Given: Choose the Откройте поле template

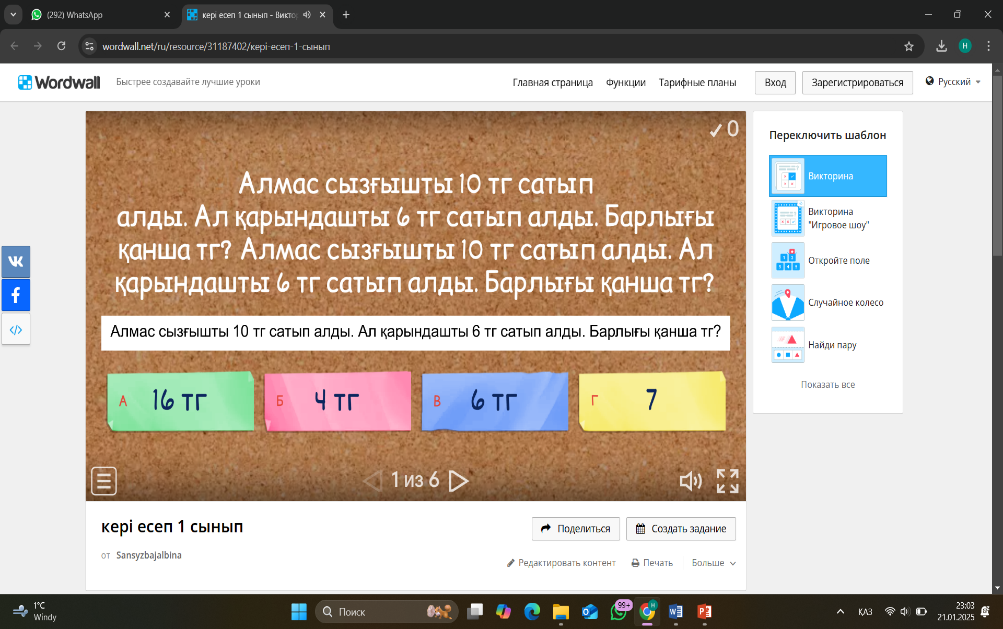Looking at the screenshot, I should 828,260.
